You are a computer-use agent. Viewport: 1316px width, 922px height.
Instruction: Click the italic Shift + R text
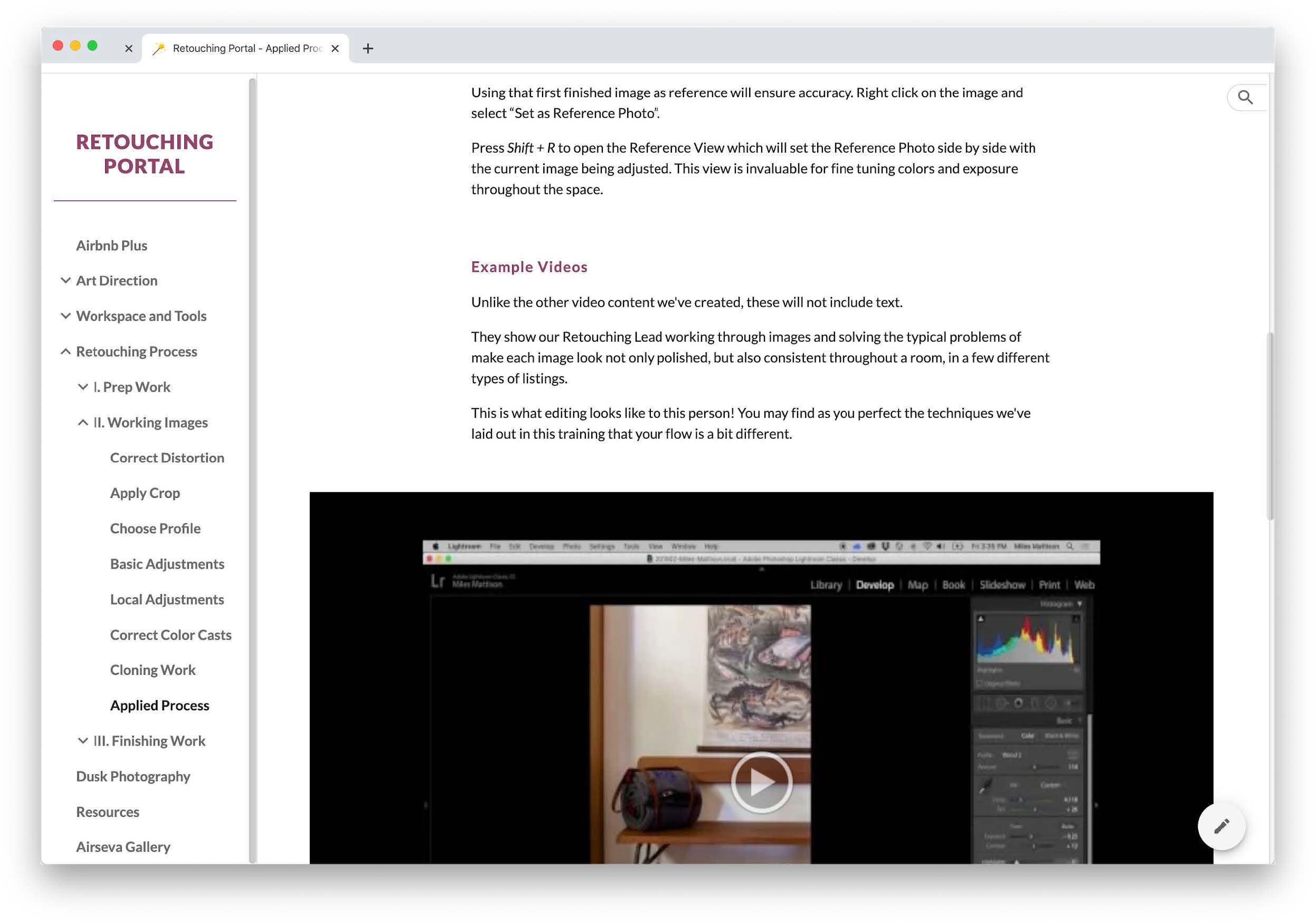pos(531,148)
